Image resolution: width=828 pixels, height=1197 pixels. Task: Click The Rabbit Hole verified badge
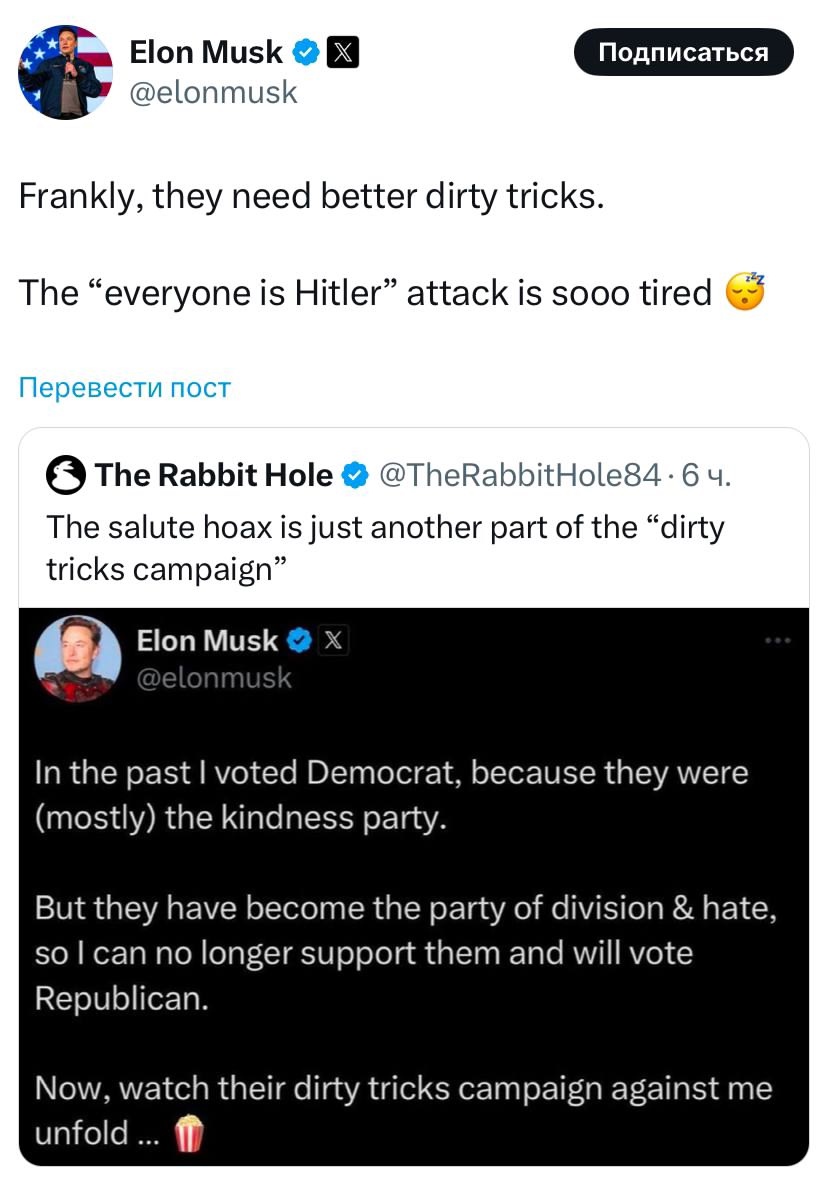tap(353, 476)
